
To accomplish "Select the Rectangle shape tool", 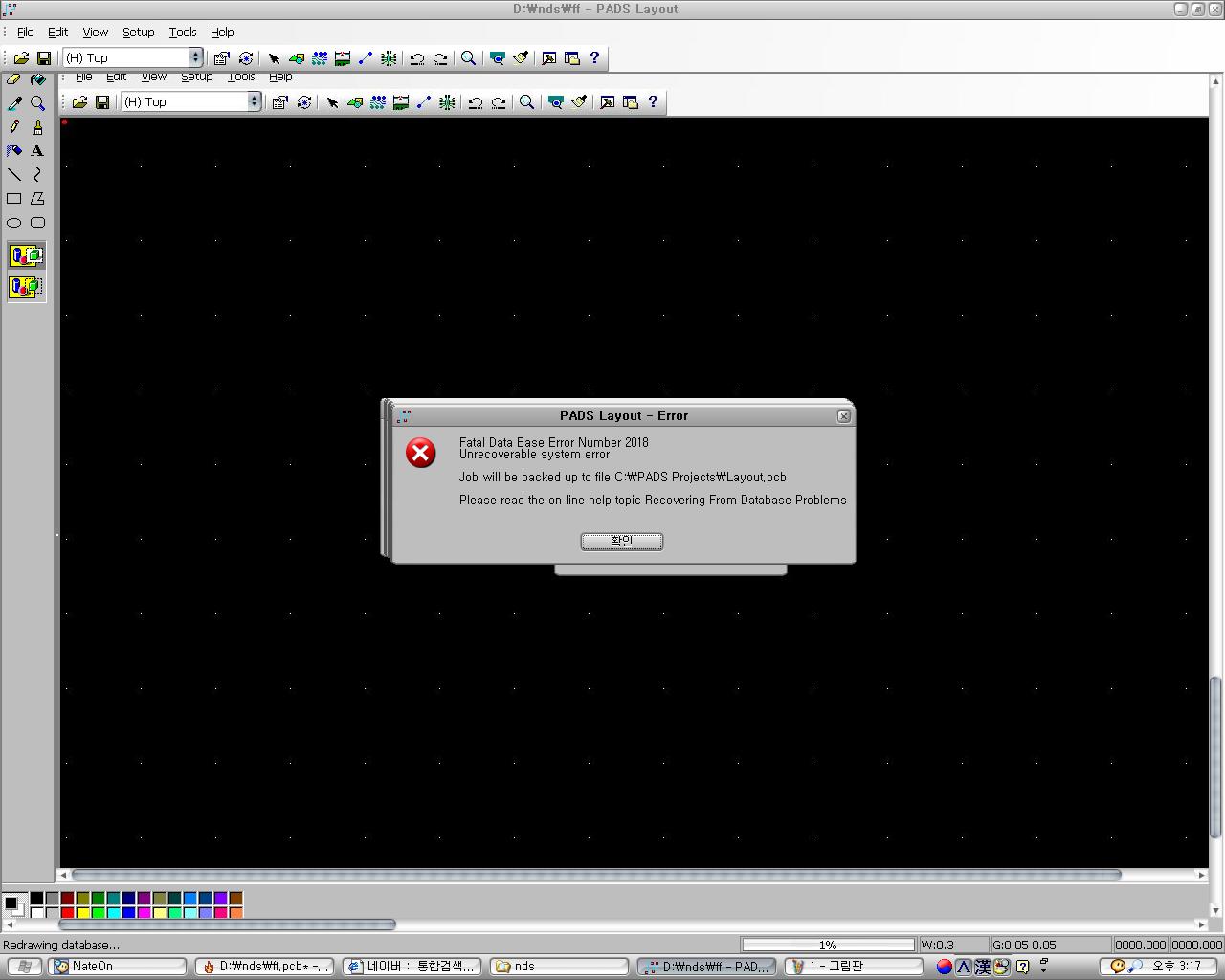I will coord(14,198).
